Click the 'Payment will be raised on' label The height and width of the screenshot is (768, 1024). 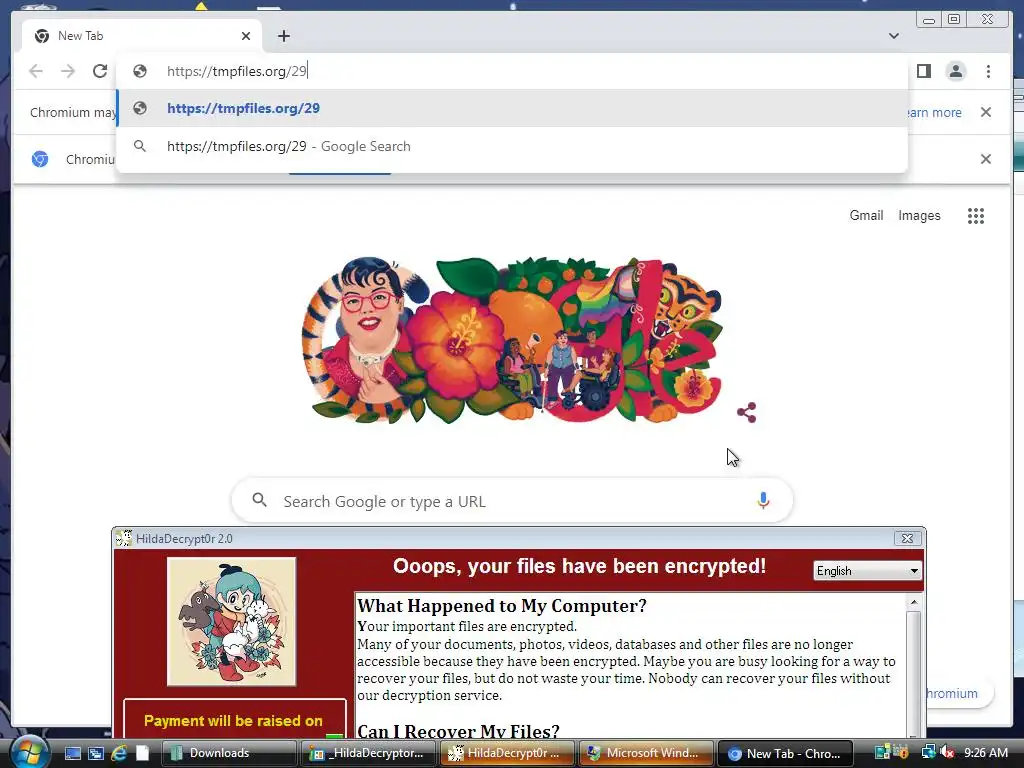pos(233,721)
